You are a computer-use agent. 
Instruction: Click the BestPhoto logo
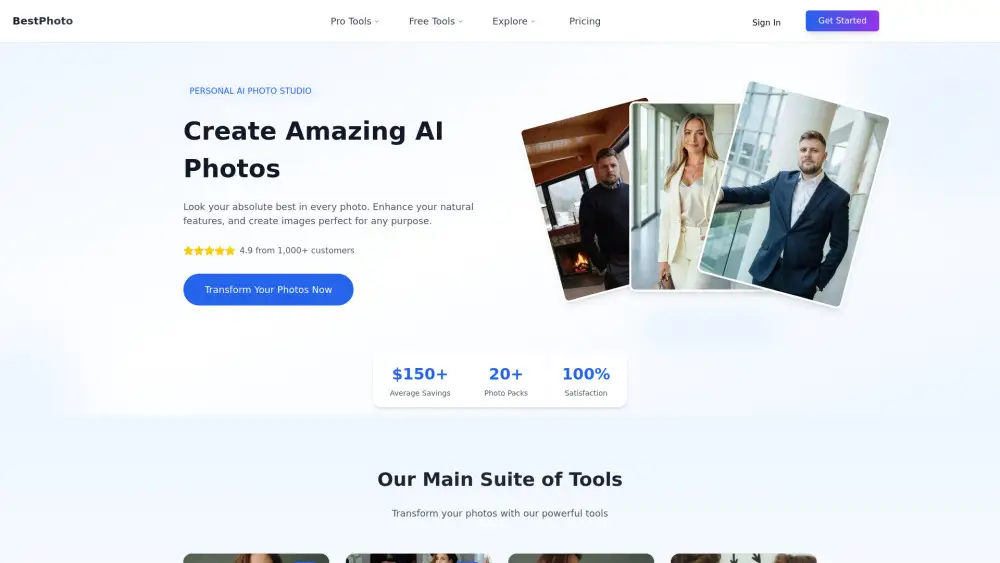pyautogui.click(x=42, y=21)
